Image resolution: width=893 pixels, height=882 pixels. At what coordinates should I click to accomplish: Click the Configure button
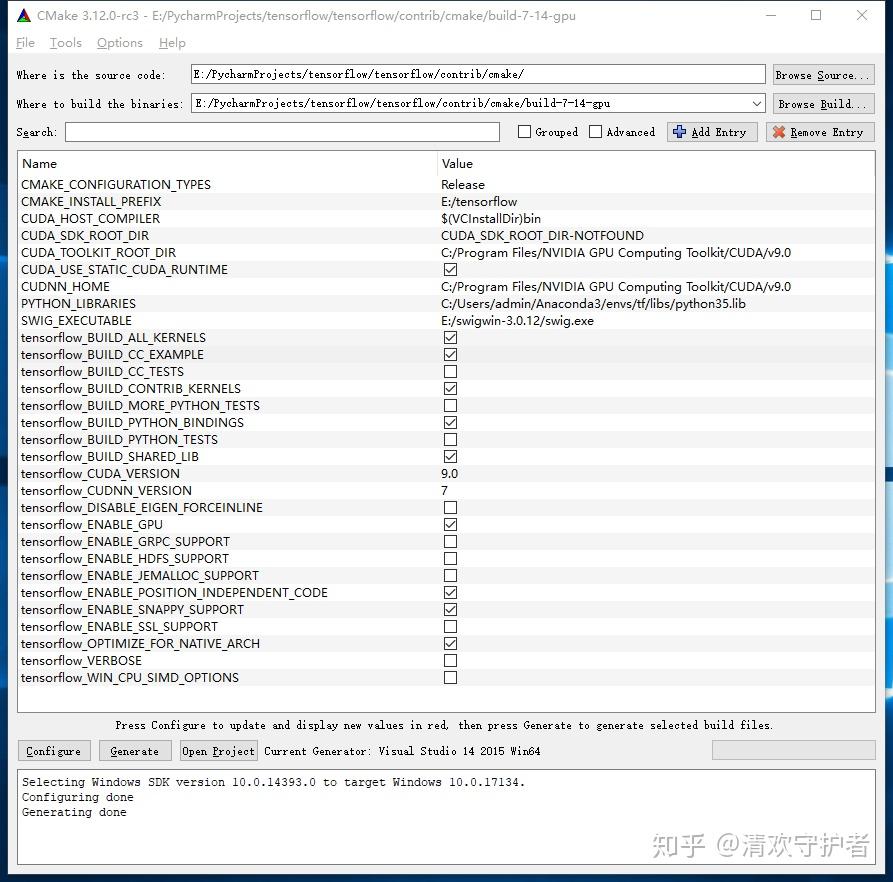pos(54,750)
